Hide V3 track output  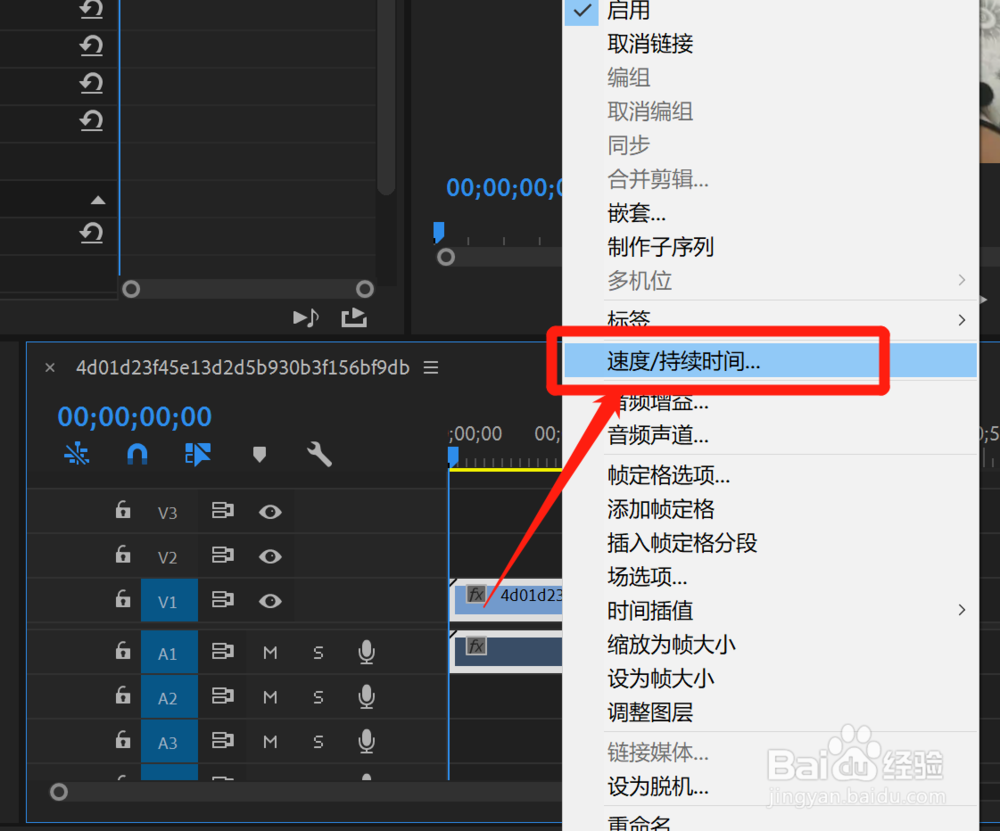pos(270,511)
